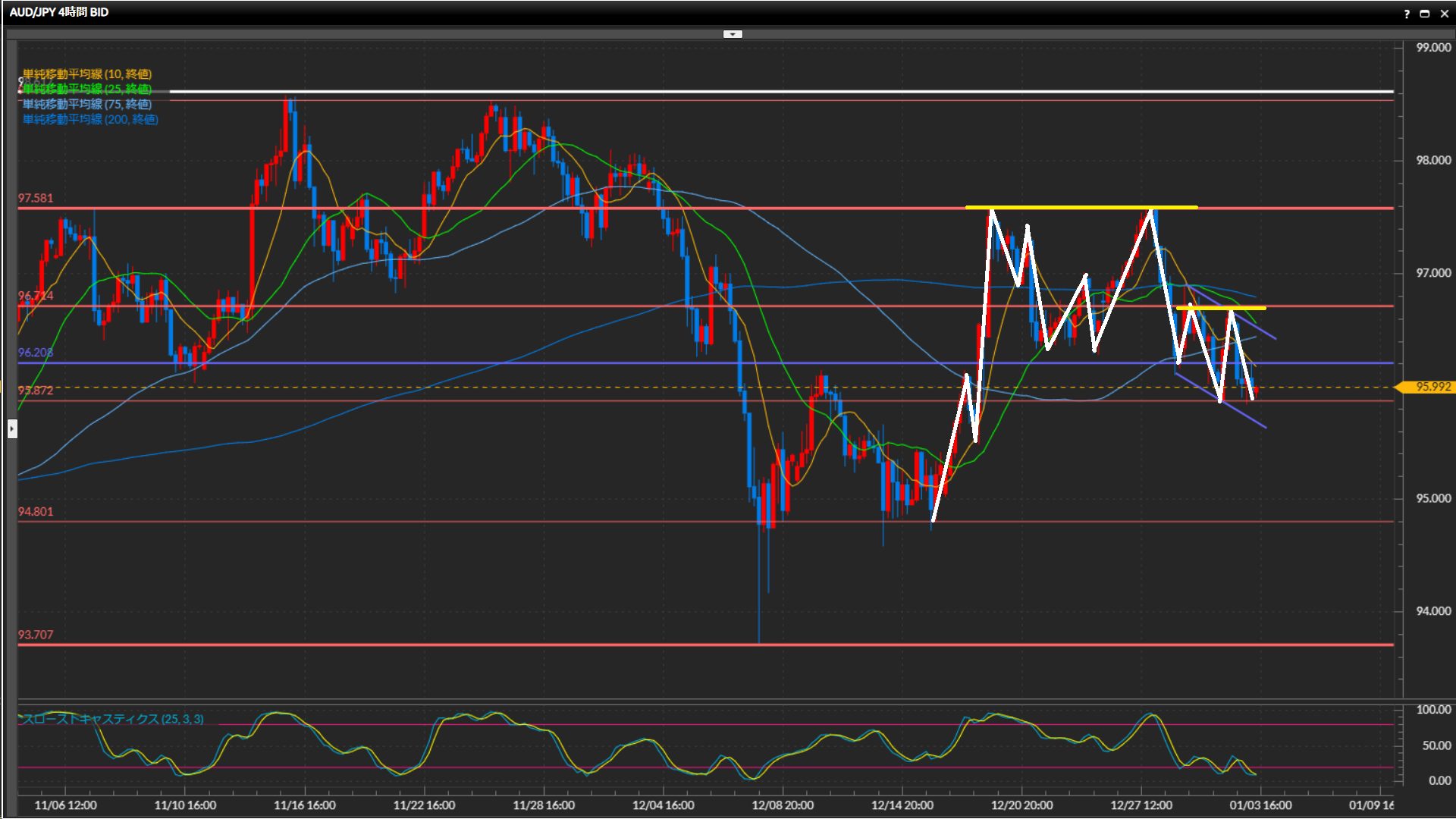Viewport: 1456px width, 819px height.
Task: Select the 94.801 support line label
Action: tap(36, 512)
